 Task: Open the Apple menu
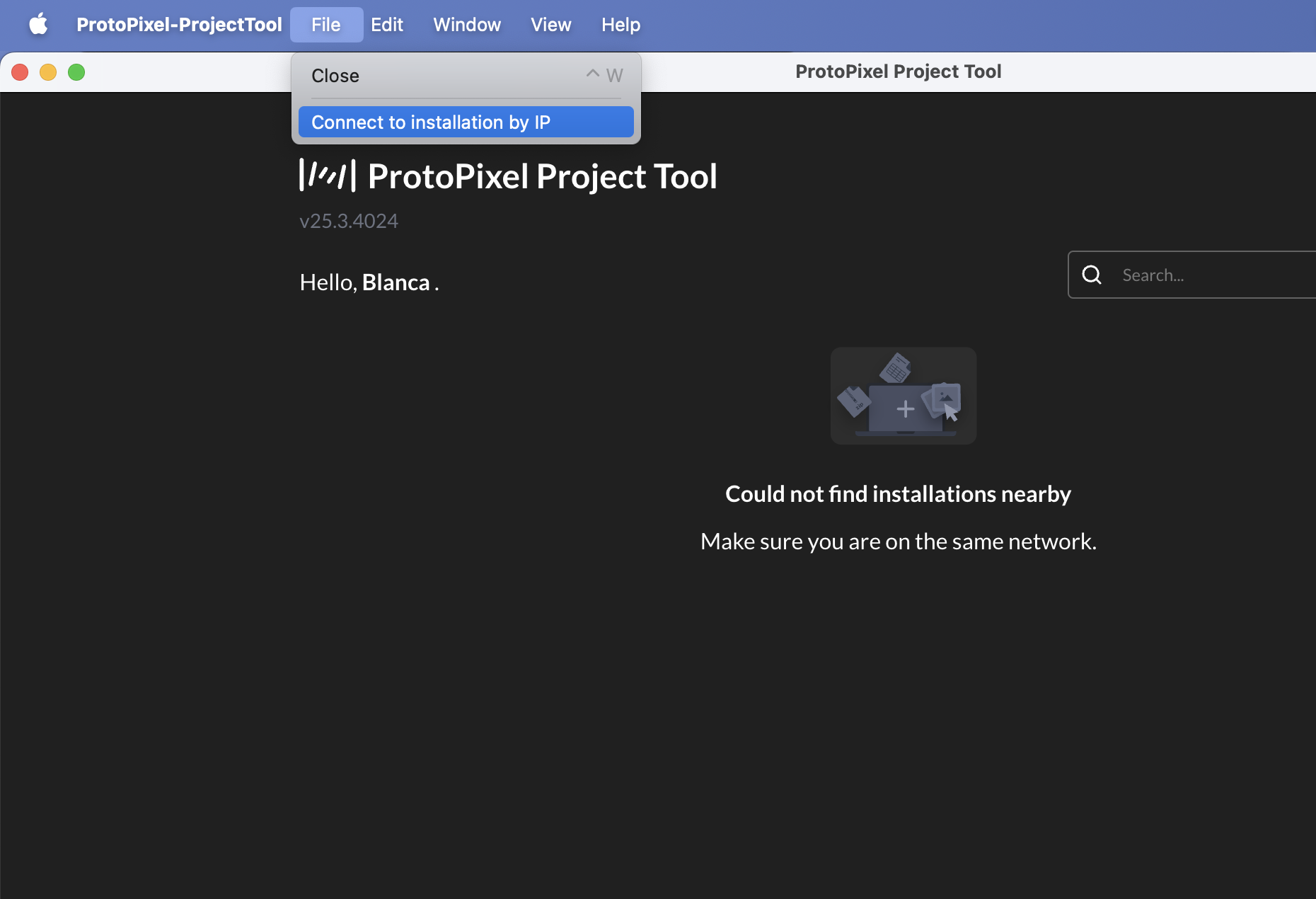pos(39,24)
